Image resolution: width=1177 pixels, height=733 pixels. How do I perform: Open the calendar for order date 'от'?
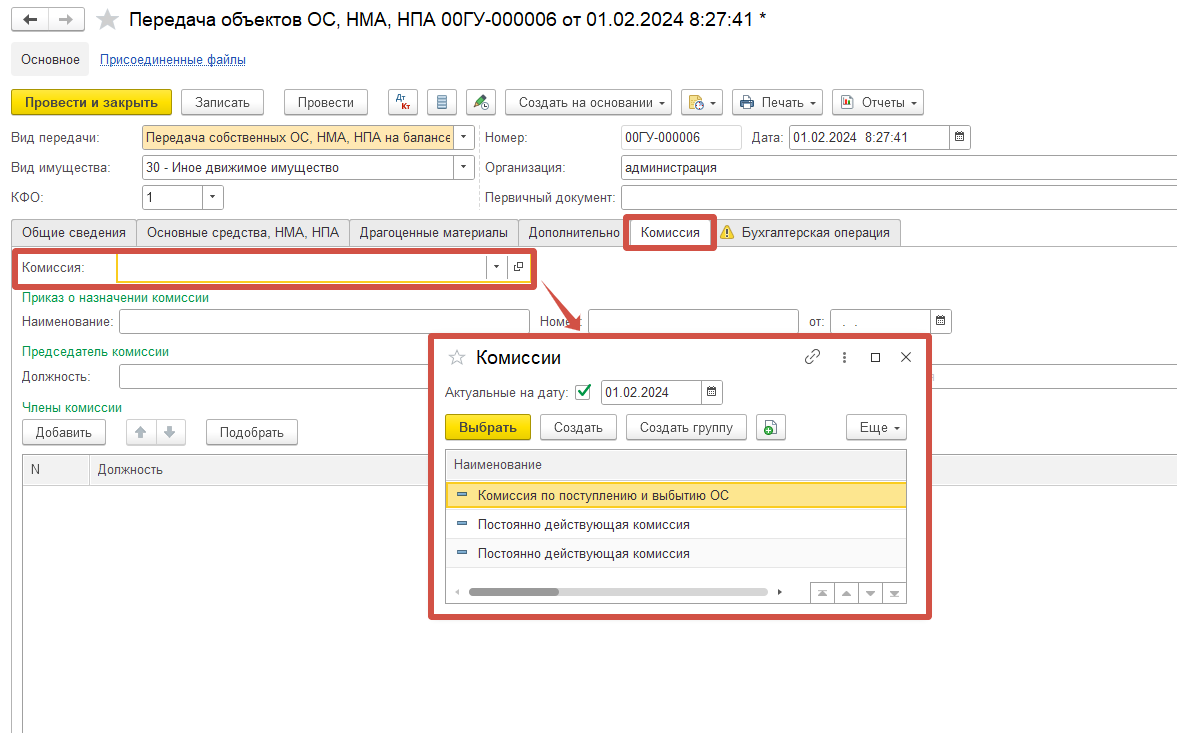click(941, 321)
